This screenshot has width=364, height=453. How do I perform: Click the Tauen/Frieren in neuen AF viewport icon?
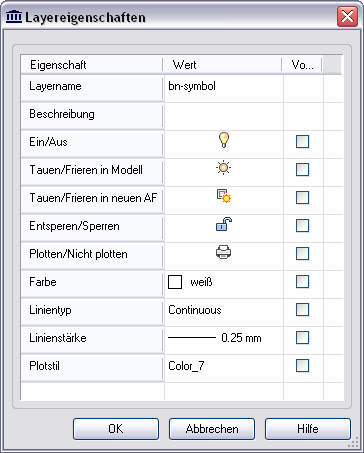224,196
